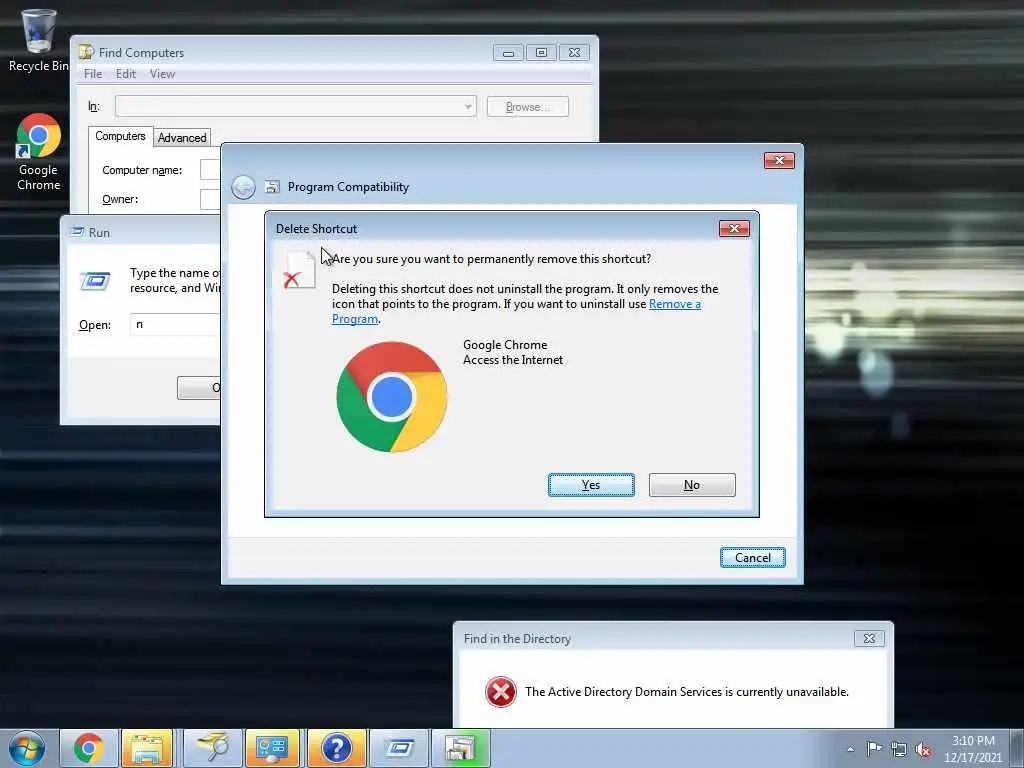The height and width of the screenshot is (768, 1024).
Task: Click Browse in Find Computers
Action: (528, 106)
